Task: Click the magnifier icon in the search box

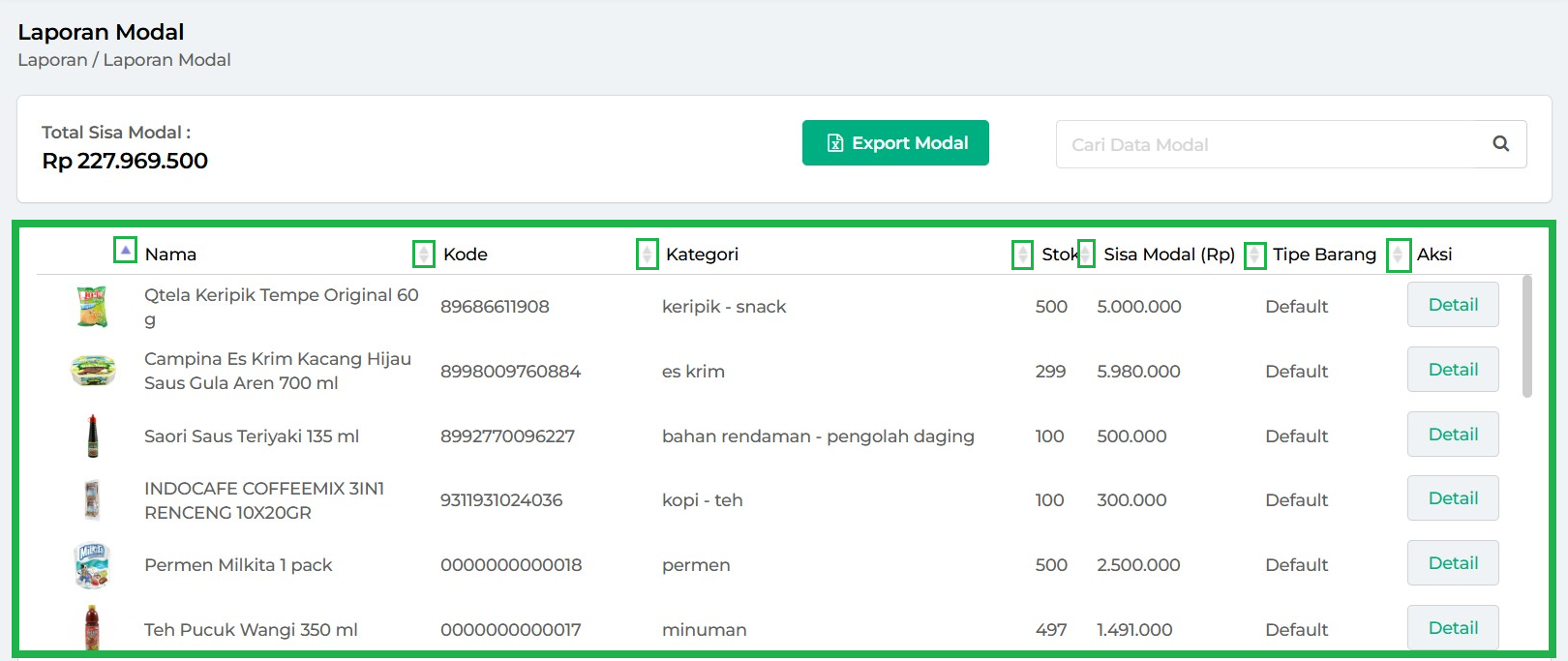Action: pyautogui.click(x=1500, y=144)
